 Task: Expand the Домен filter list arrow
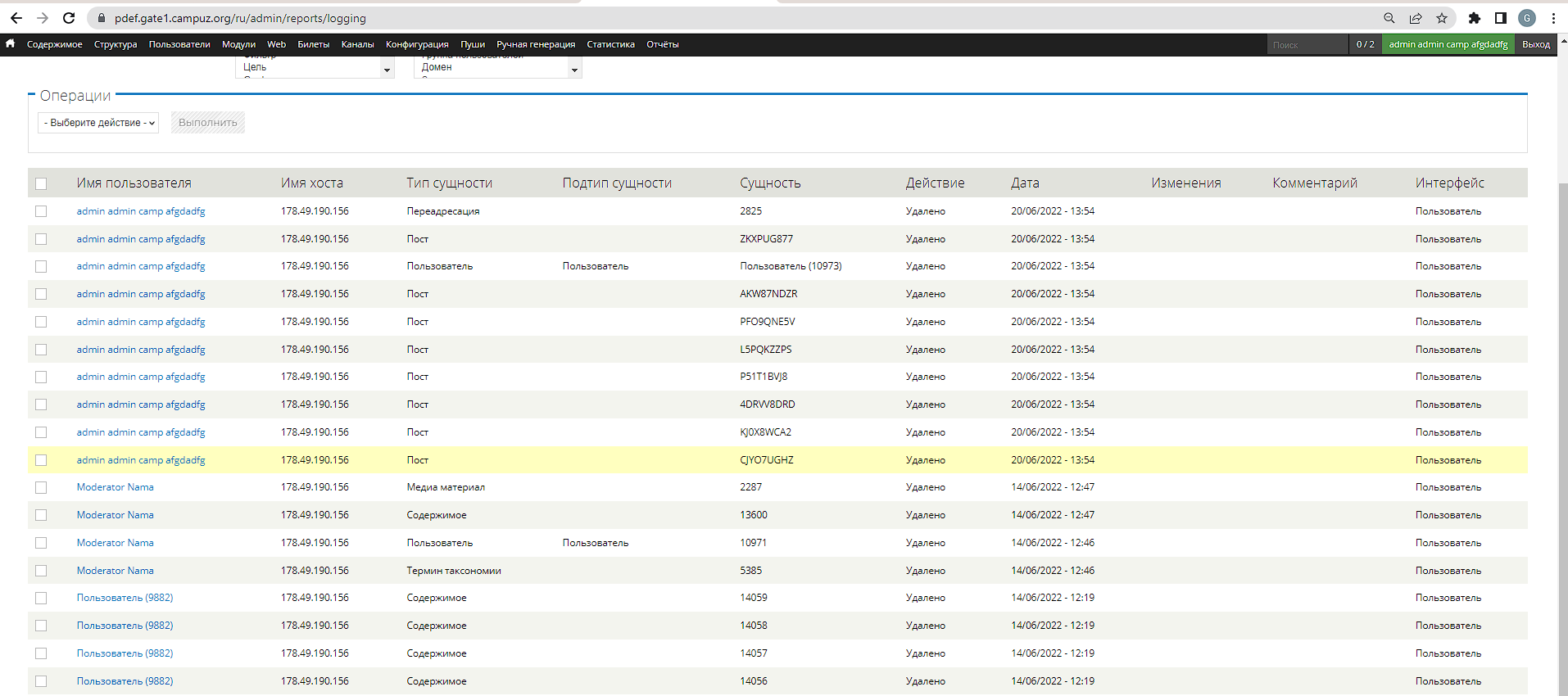574,70
